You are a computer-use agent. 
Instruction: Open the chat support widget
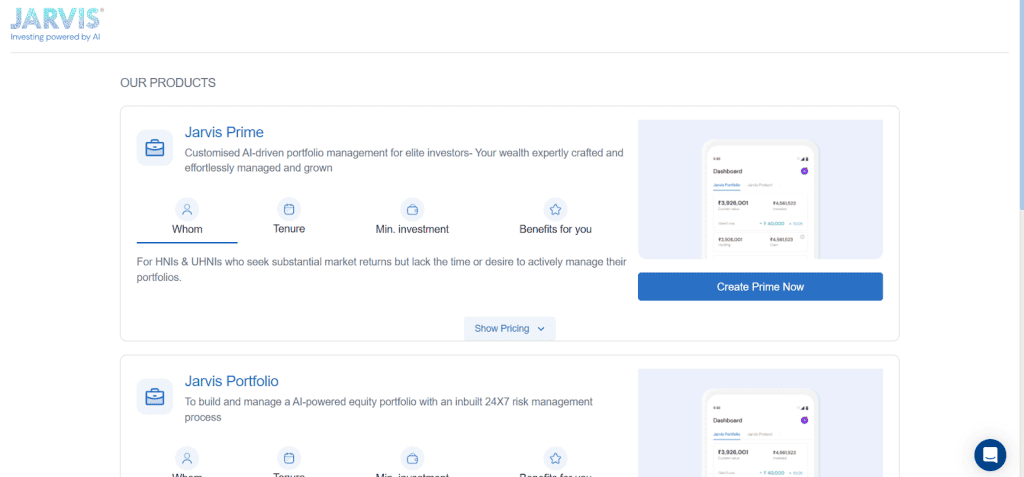989,455
